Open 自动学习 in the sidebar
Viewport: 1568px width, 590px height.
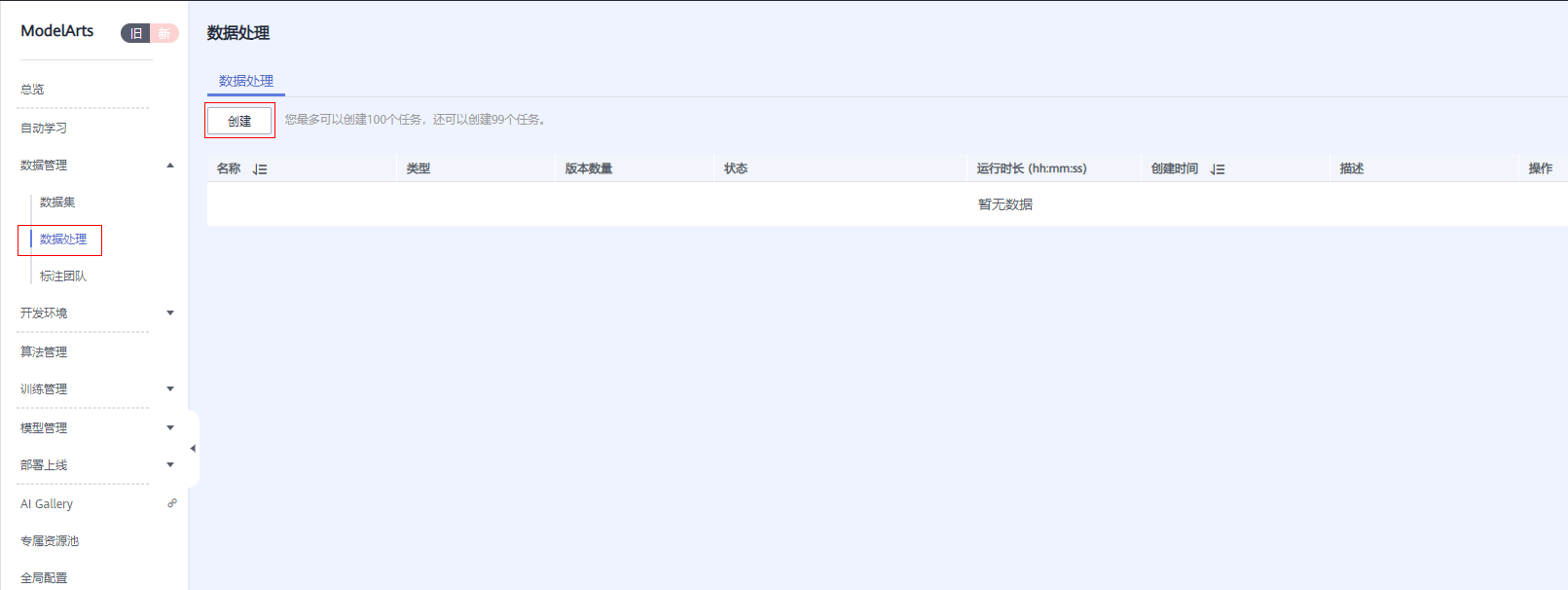(x=44, y=129)
